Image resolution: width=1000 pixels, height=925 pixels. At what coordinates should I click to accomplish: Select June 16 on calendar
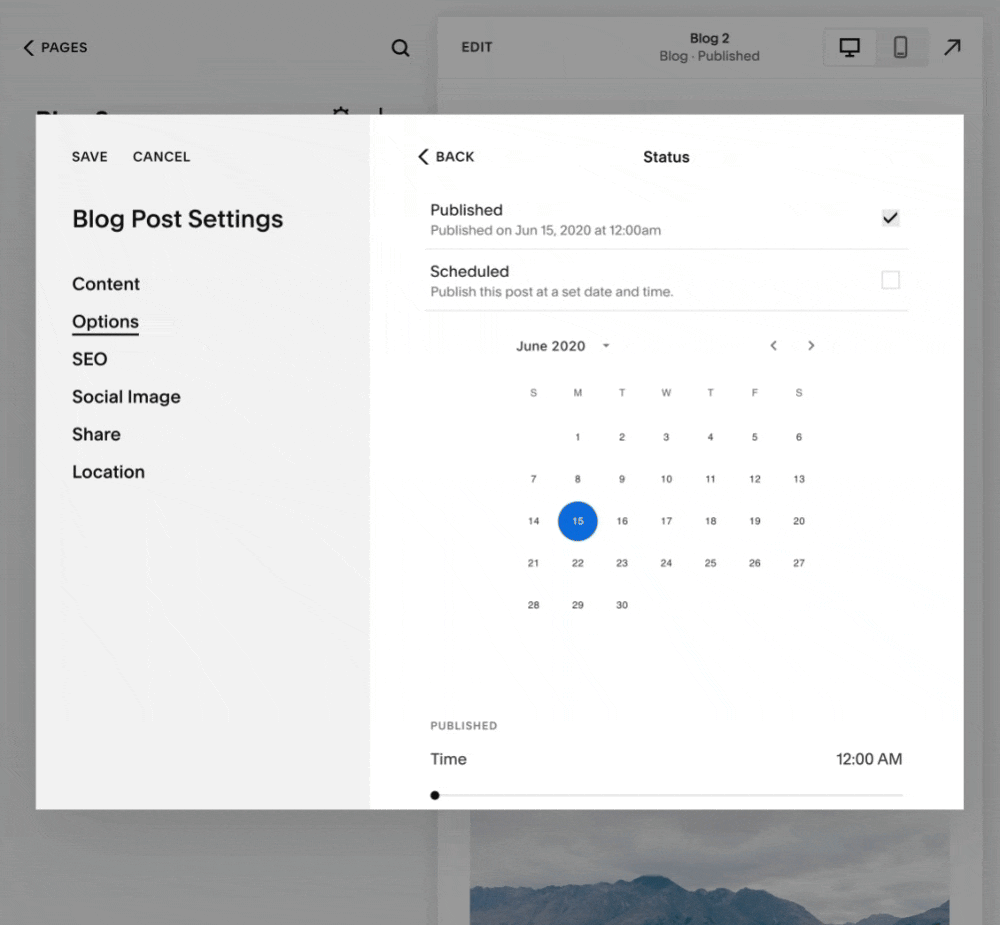(x=622, y=521)
